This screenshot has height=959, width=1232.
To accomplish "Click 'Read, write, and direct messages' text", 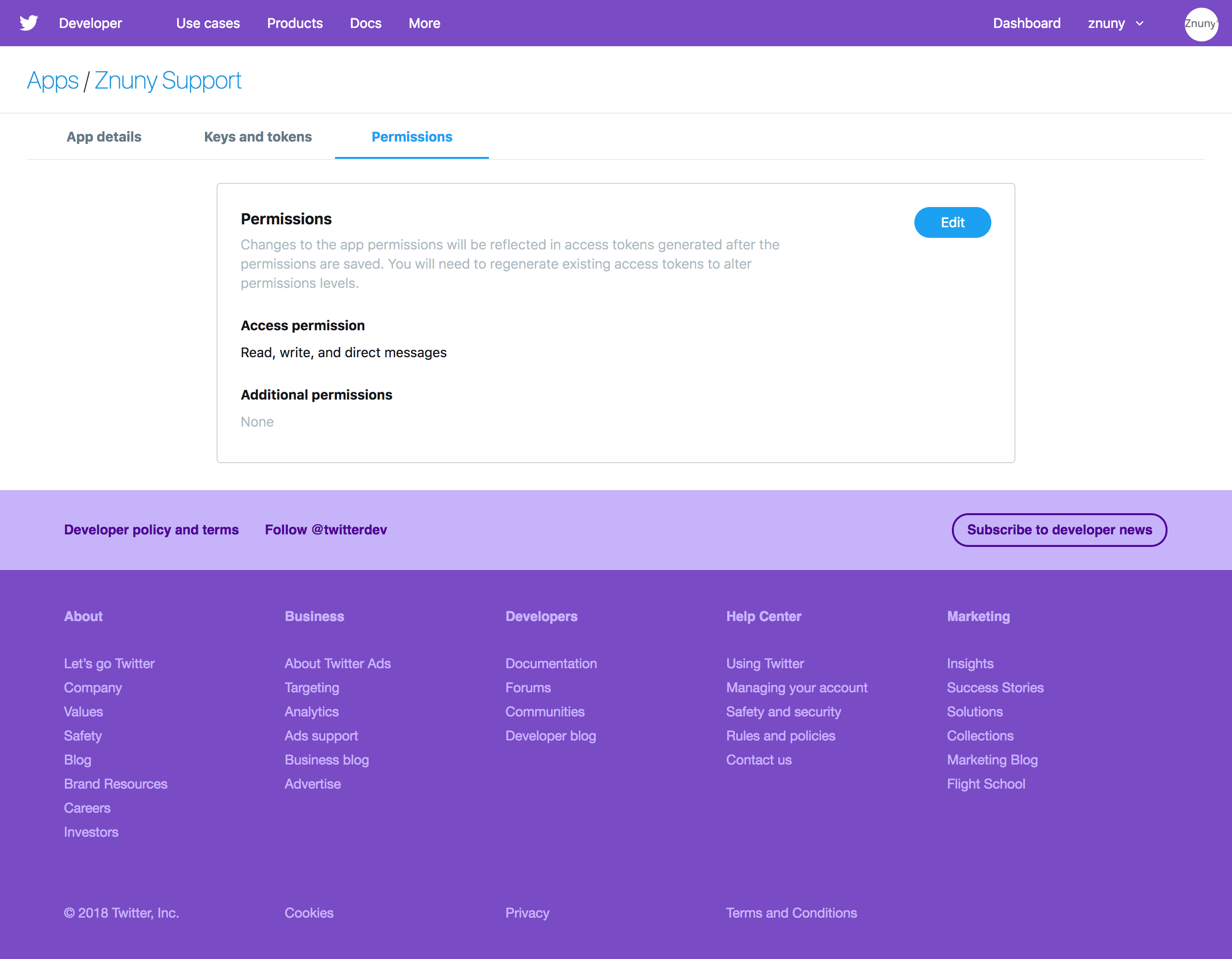I will point(344,352).
